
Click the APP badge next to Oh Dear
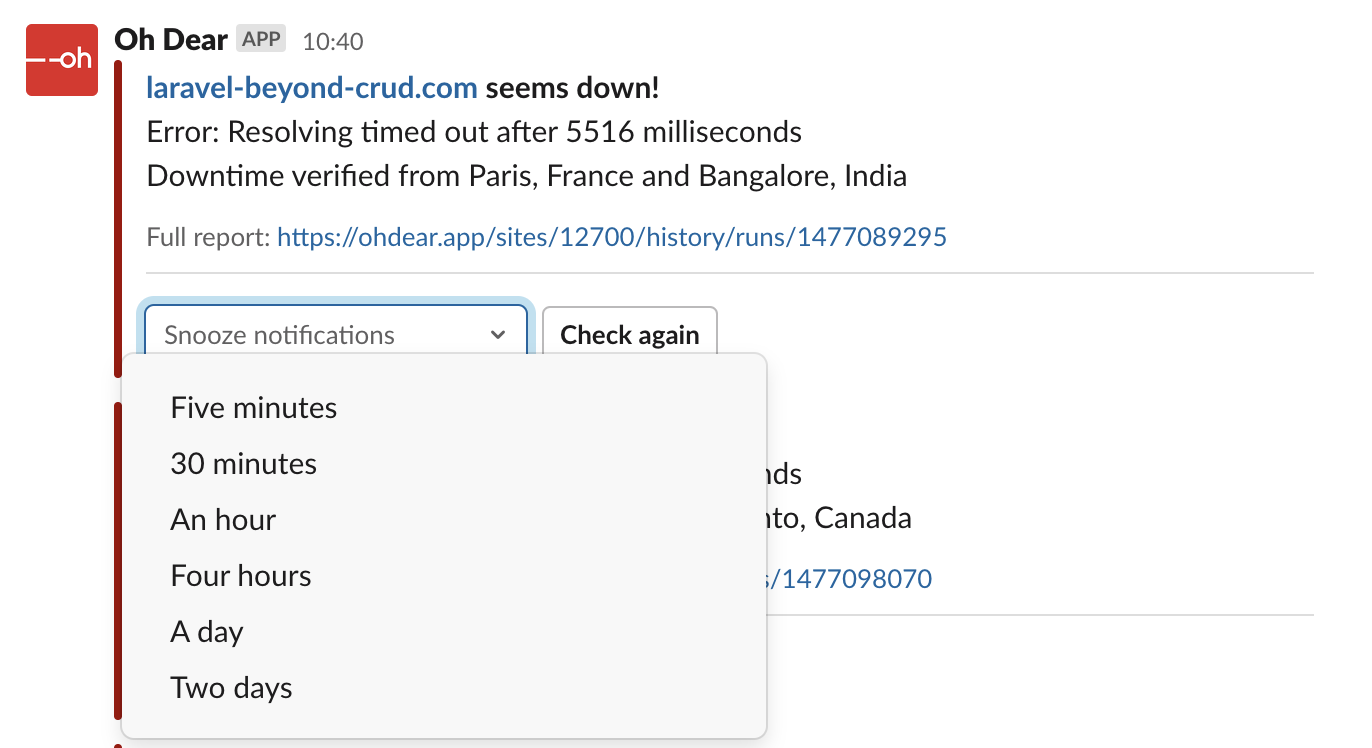(x=262, y=39)
